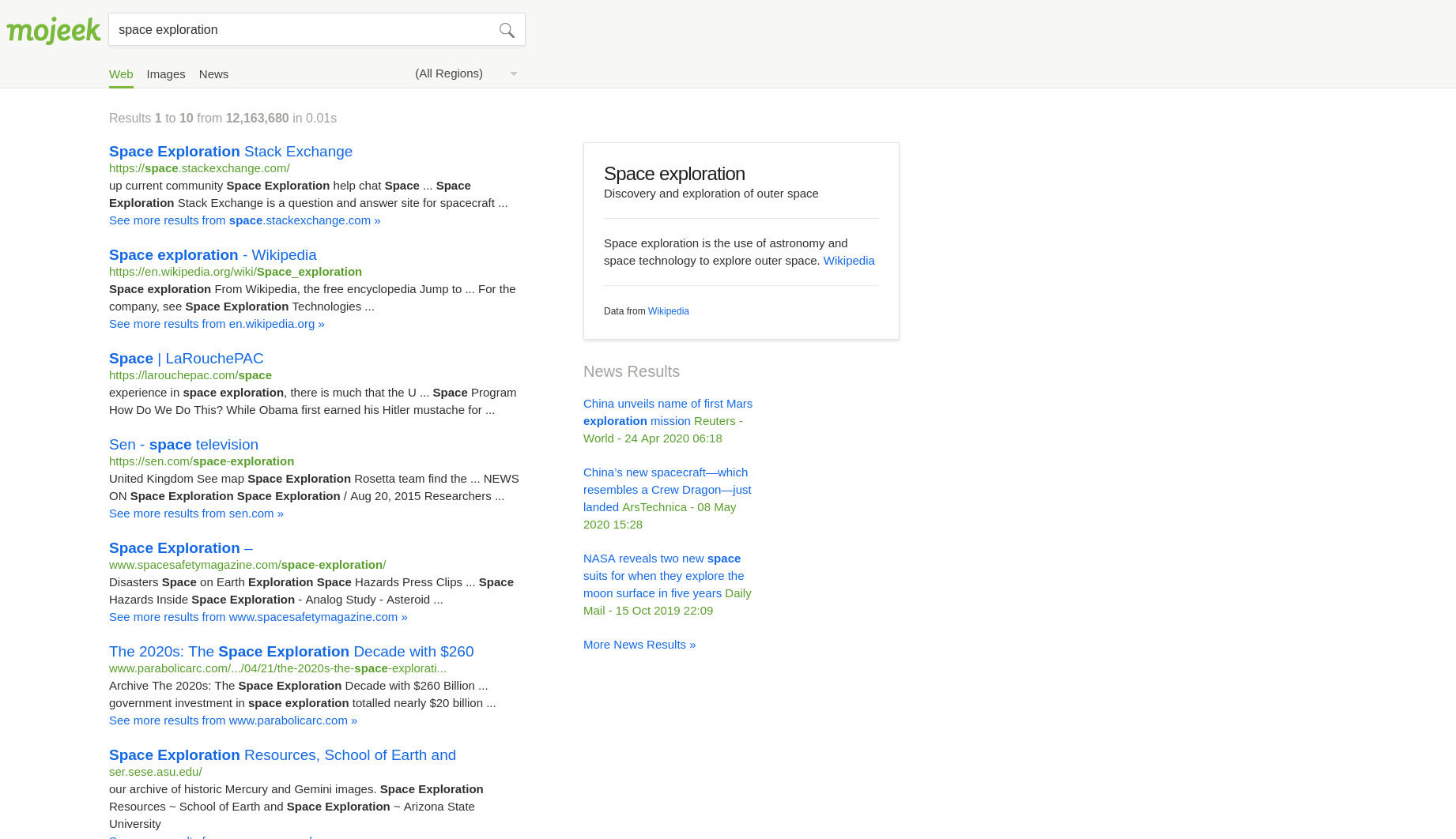Open Space Exploration Stack Exchange result
Screen dimensions: 1456x839
230,152
